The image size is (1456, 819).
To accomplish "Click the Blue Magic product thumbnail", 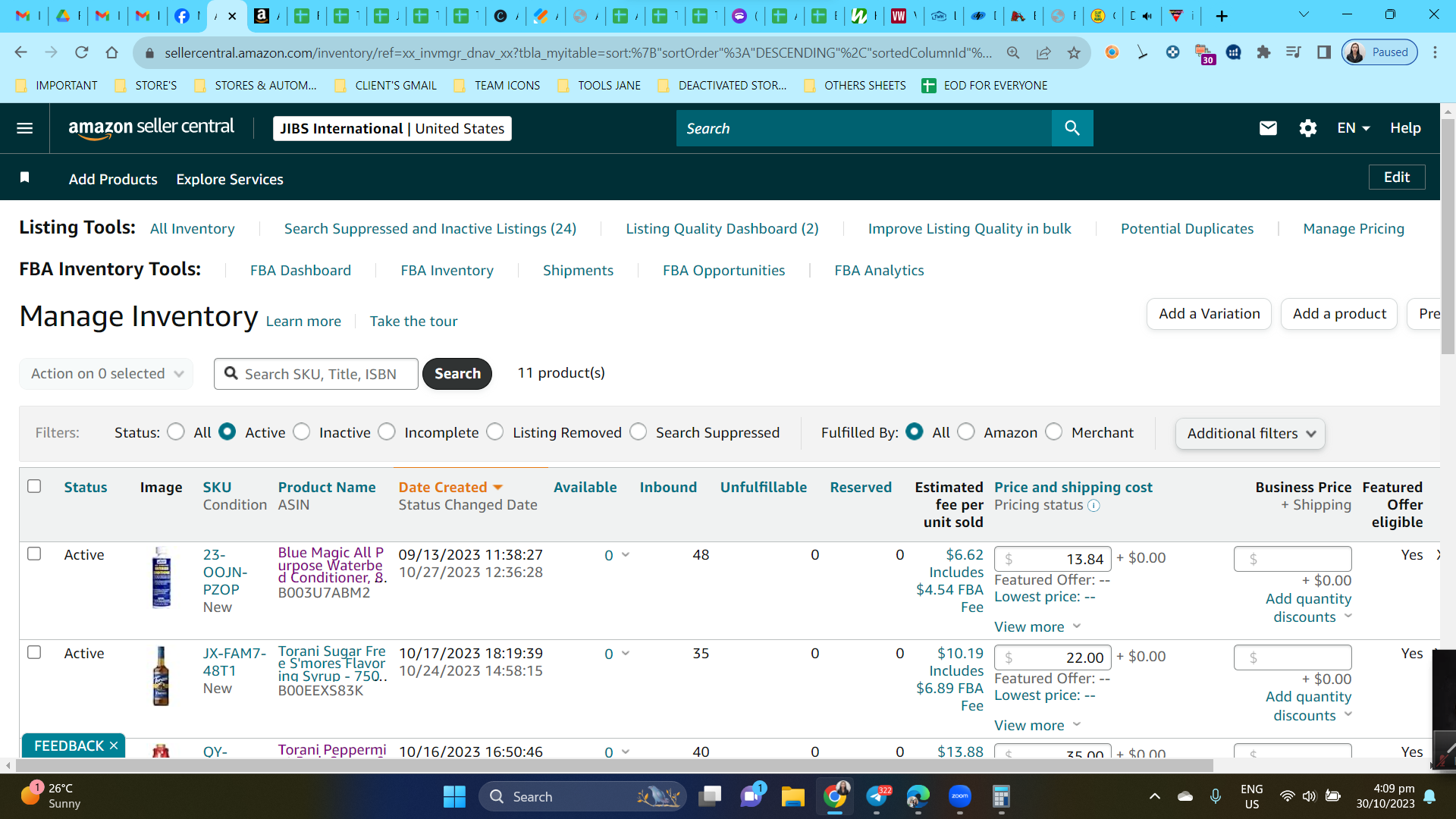I will [162, 578].
